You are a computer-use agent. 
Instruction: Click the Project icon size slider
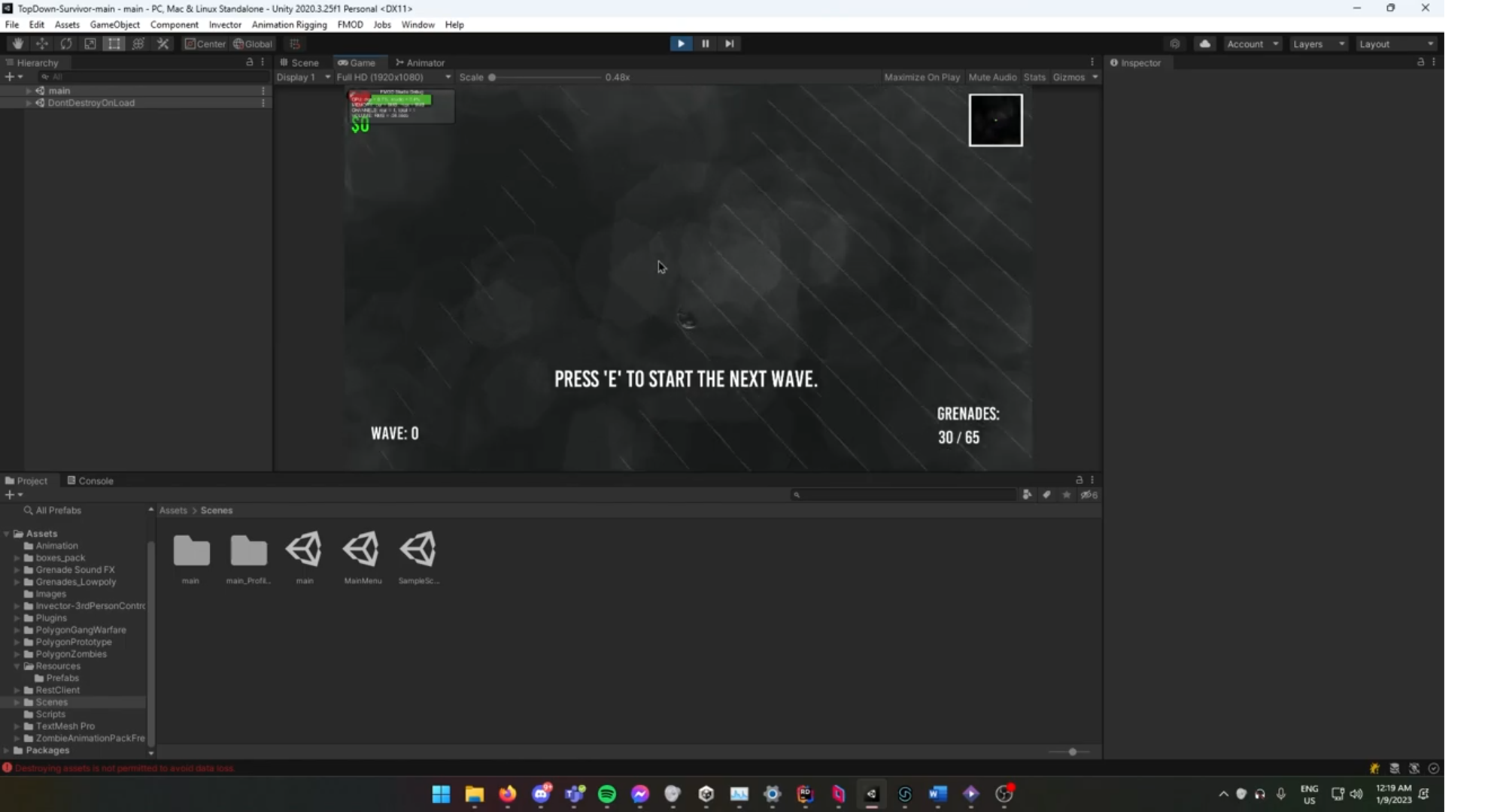1073,751
